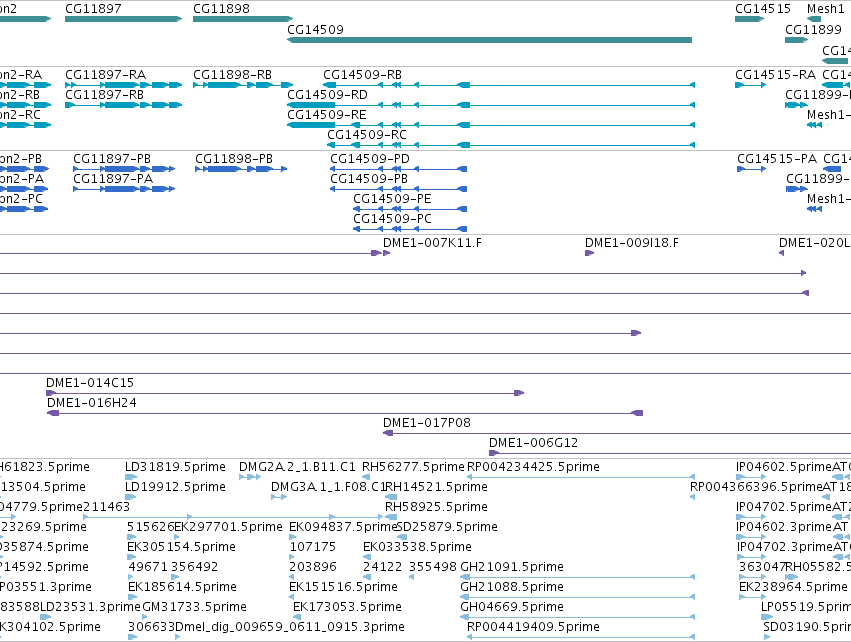Viewport: 851px width, 642px height.
Task: Select EST GH21088.5prime
Action: [x=577, y=597]
